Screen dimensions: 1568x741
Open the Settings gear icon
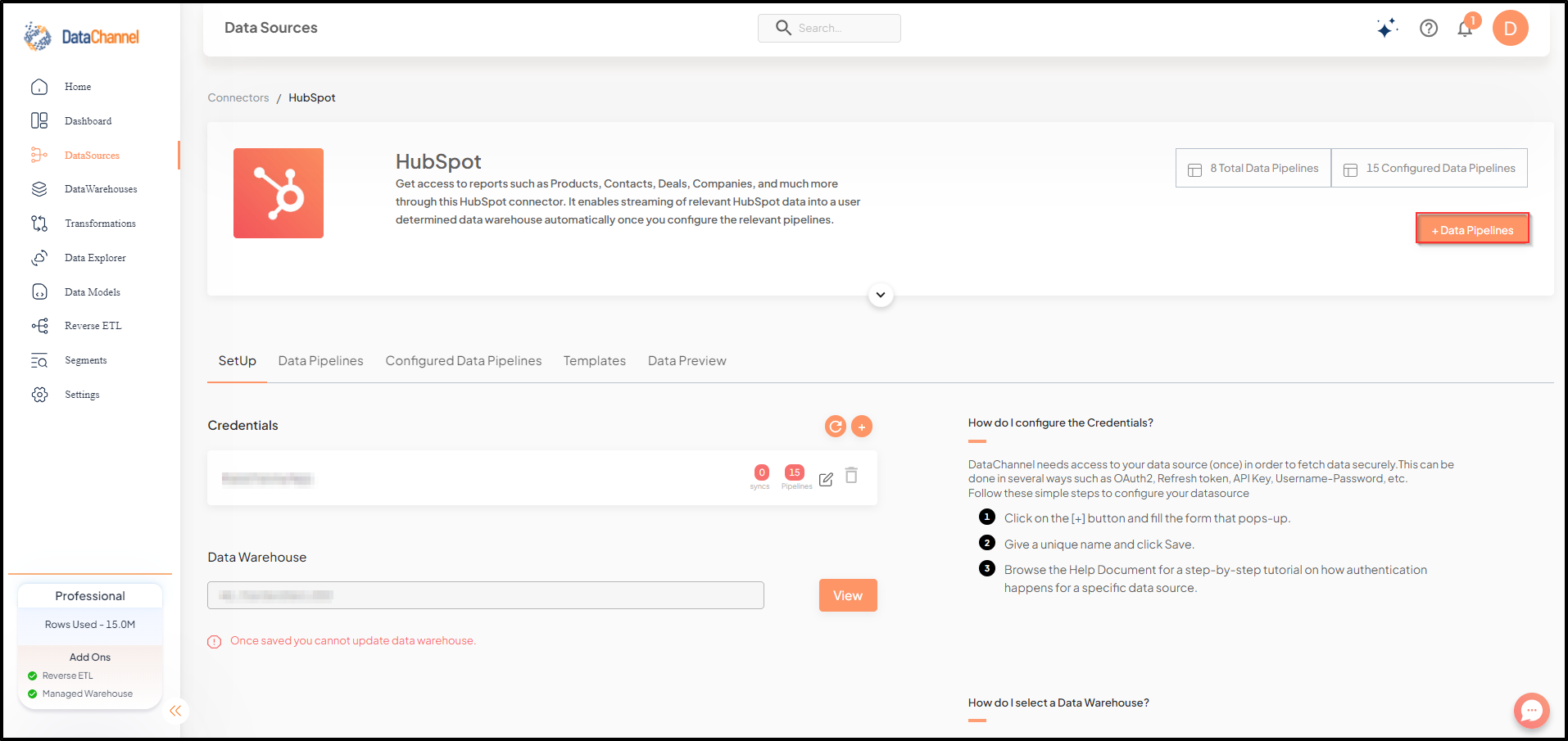pos(39,395)
